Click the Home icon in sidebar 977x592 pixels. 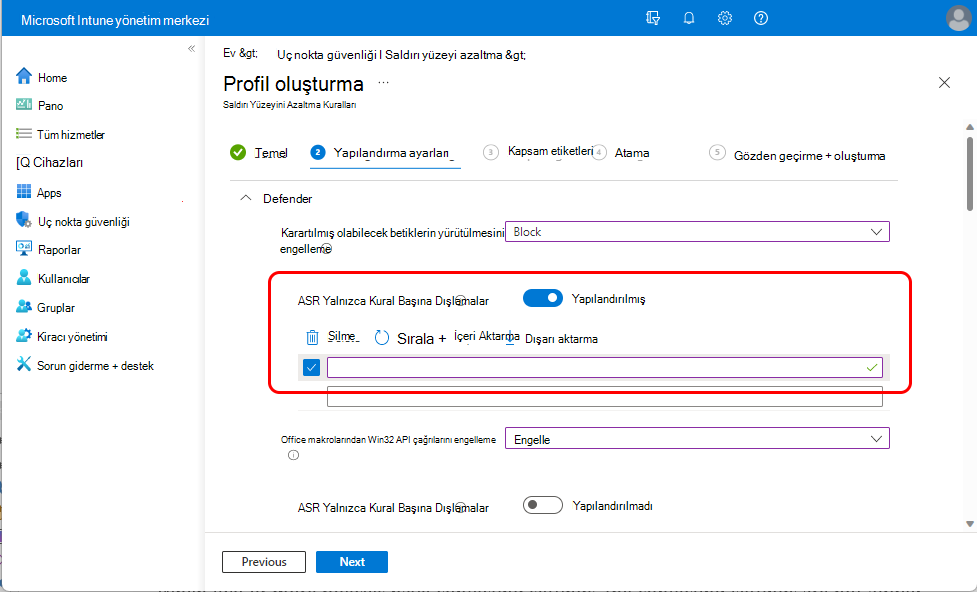24,76
